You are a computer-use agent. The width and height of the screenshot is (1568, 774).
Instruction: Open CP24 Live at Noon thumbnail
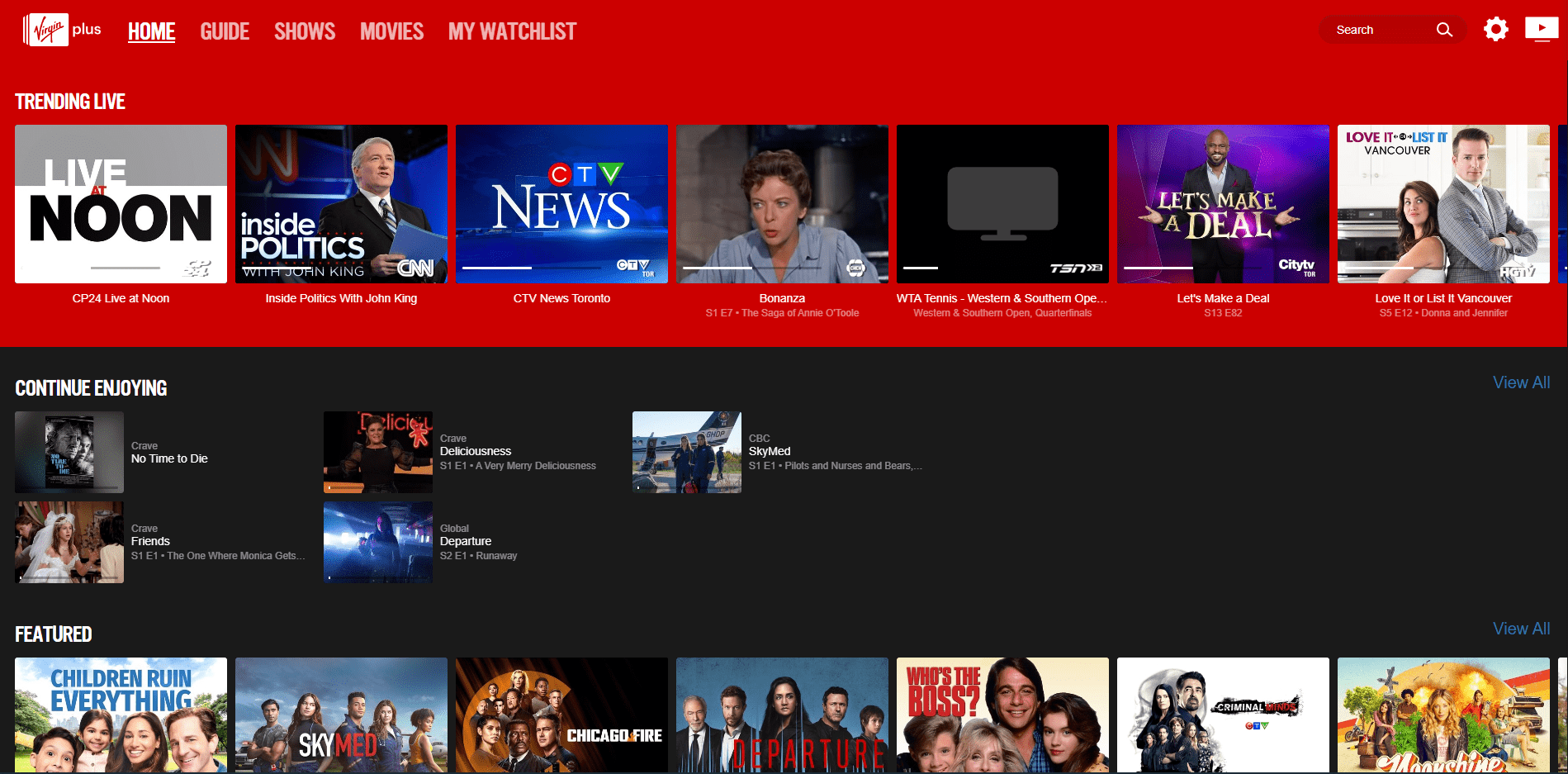[x=121, y=204]
